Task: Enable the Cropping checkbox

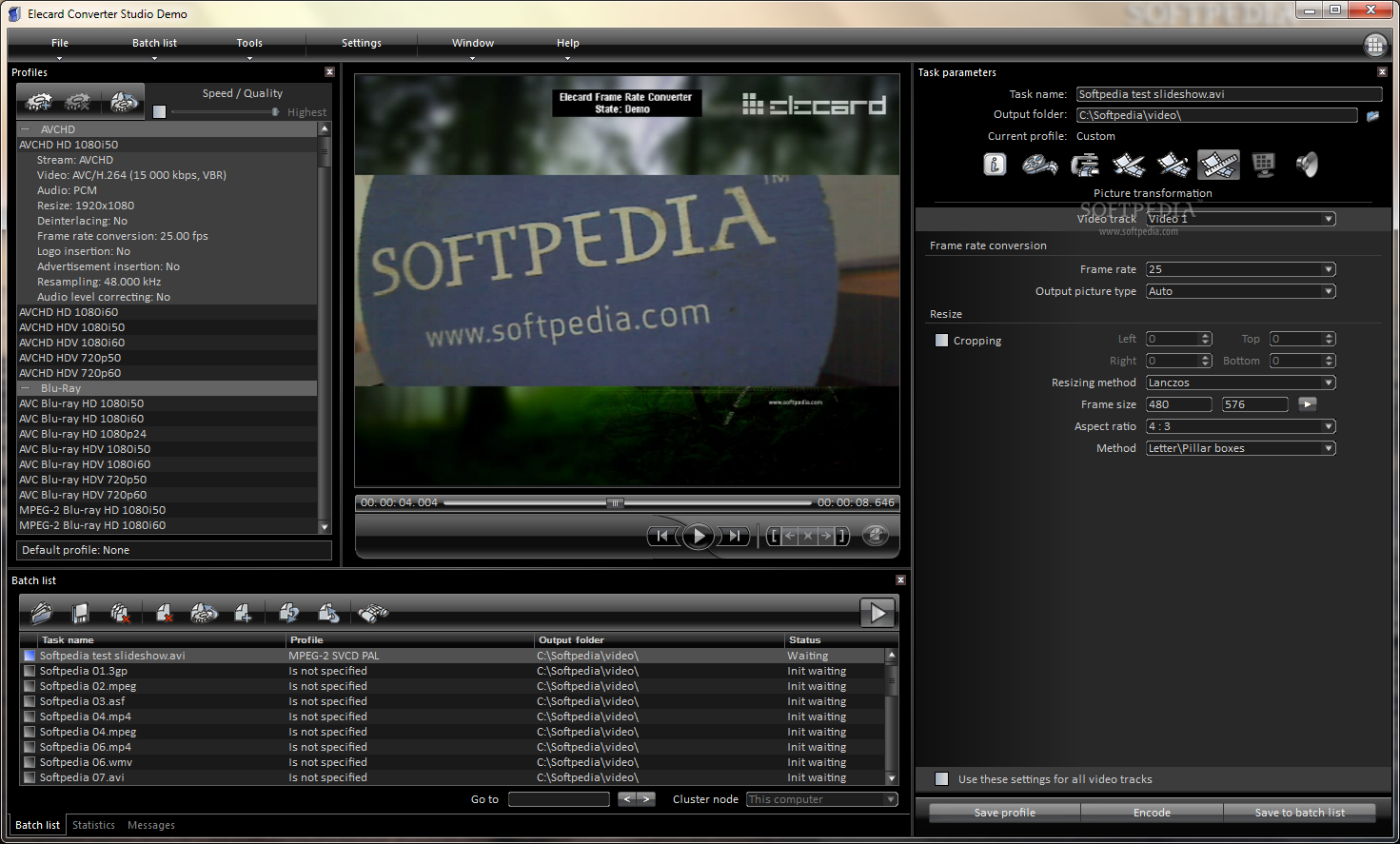Action: coord(941,340)
